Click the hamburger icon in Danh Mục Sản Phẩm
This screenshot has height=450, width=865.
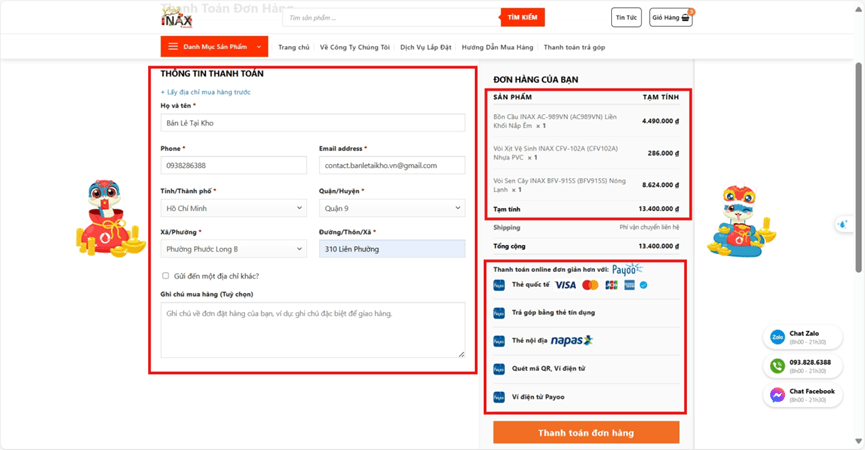click(173, 47)
